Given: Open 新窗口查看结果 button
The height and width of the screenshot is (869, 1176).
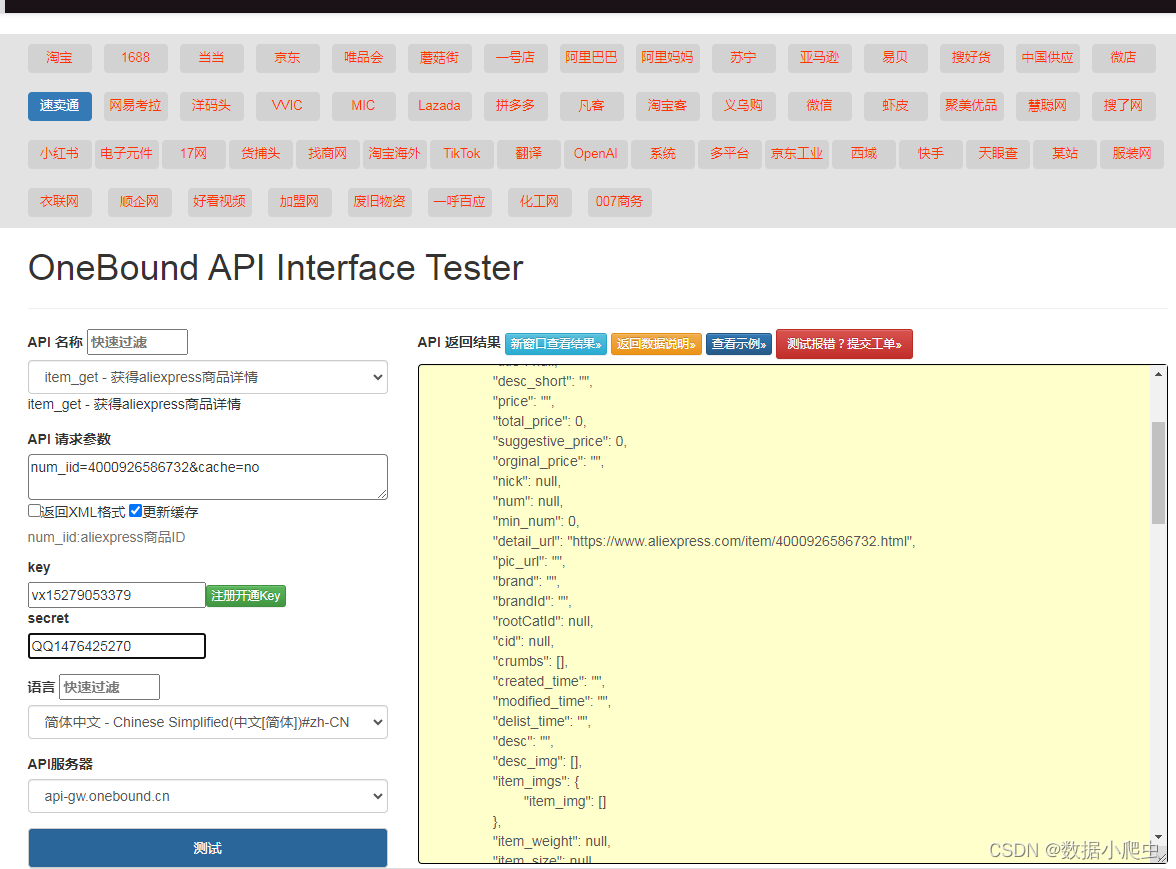Looking at the screenshot, I should 556,344.
